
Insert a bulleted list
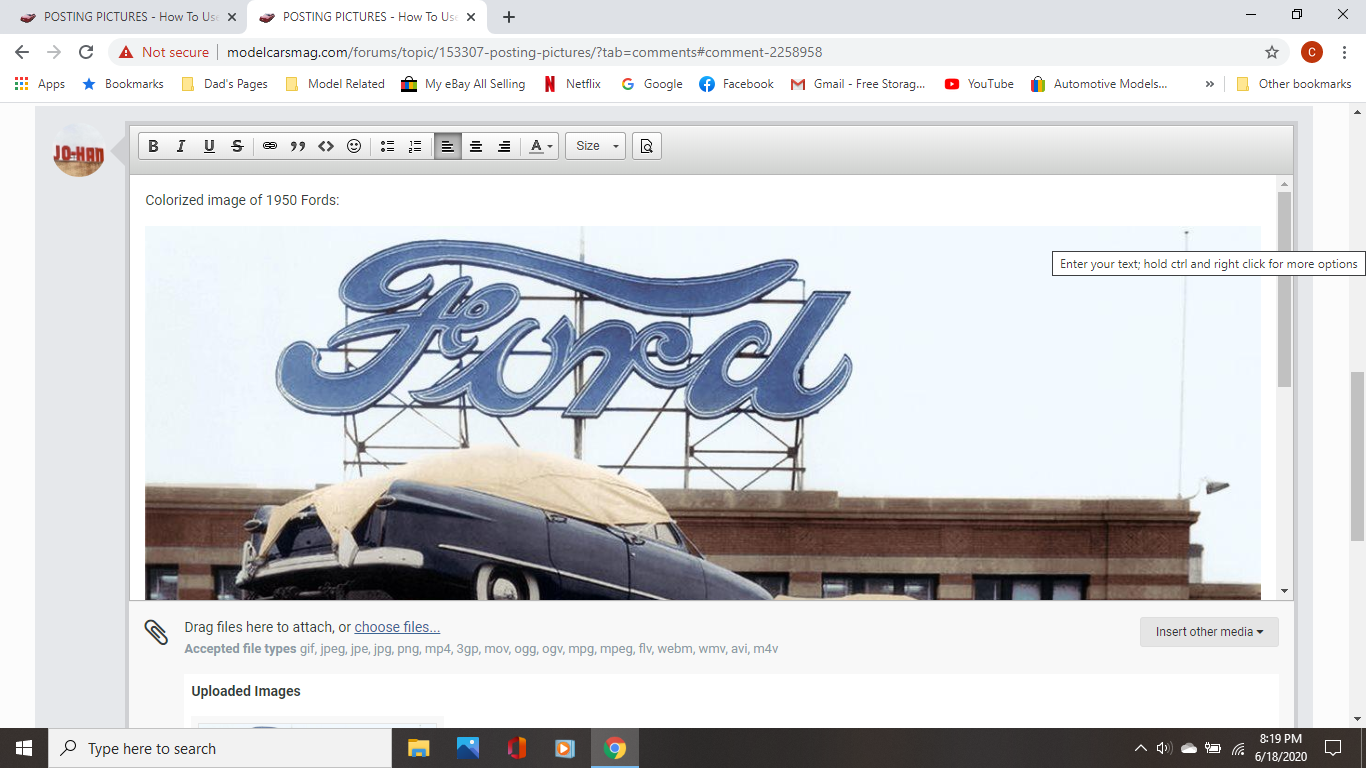point(387,146)
